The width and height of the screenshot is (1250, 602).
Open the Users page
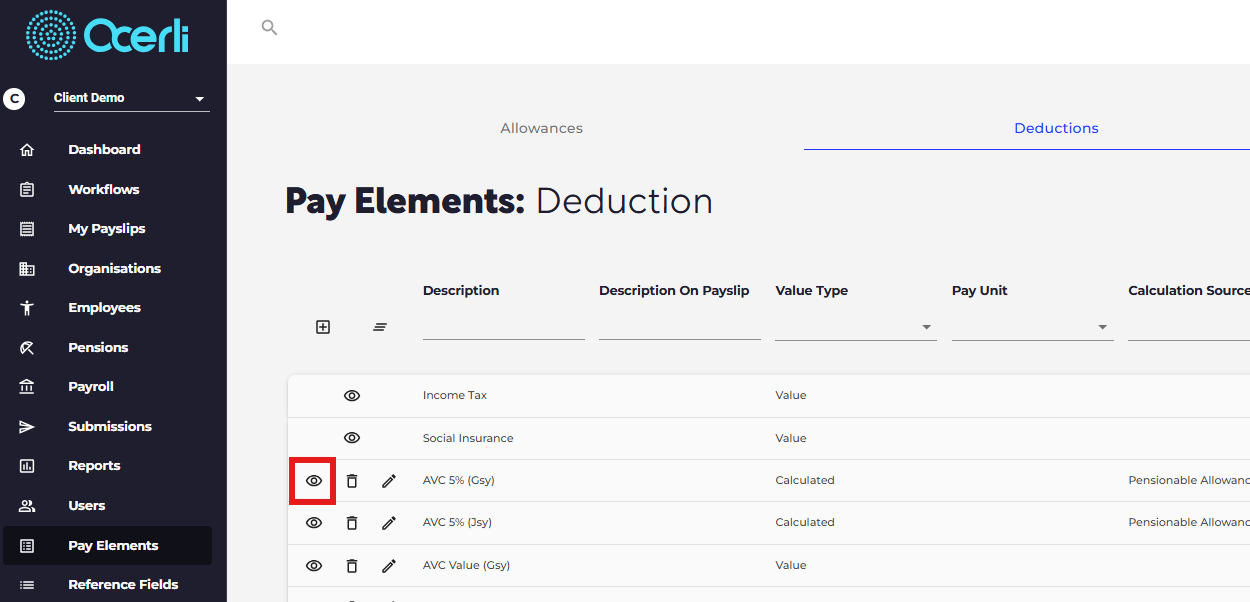(86, 506)
